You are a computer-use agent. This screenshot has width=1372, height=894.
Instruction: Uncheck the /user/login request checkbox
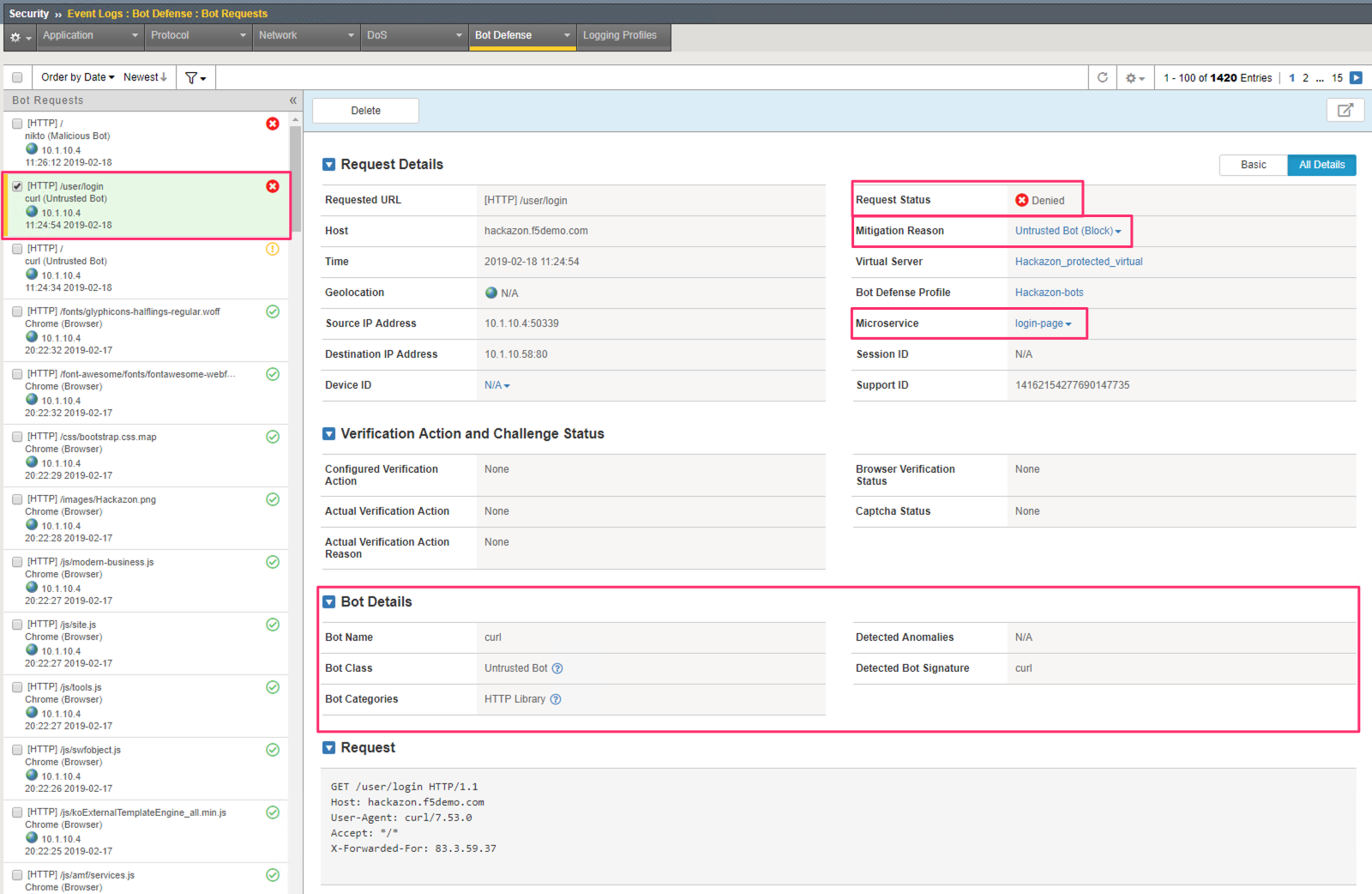pyautogui.click(x=17, y=186)
